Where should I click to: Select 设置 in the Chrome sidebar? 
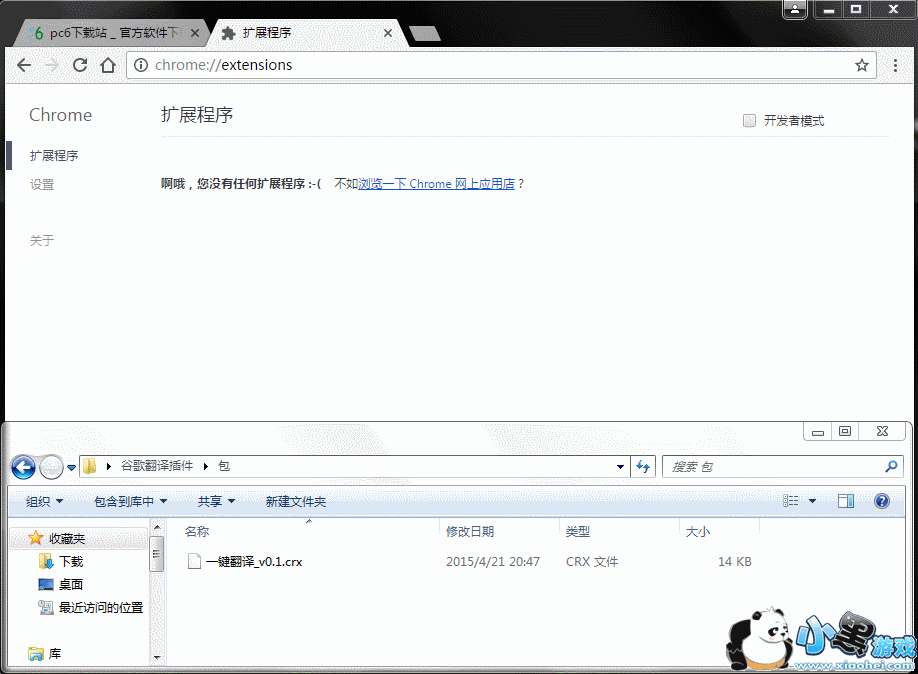tap(42, 184)
